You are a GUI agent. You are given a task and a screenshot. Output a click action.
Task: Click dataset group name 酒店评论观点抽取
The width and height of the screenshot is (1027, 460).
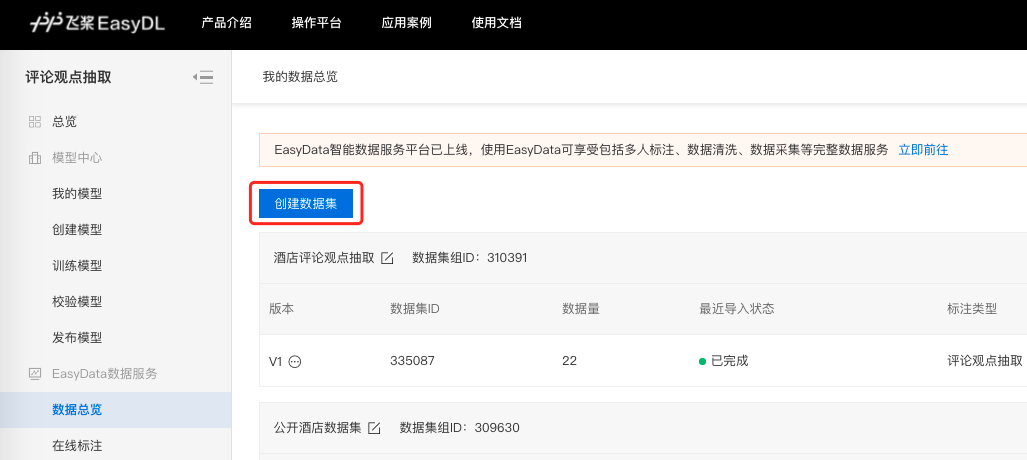[x=324, y=258]
